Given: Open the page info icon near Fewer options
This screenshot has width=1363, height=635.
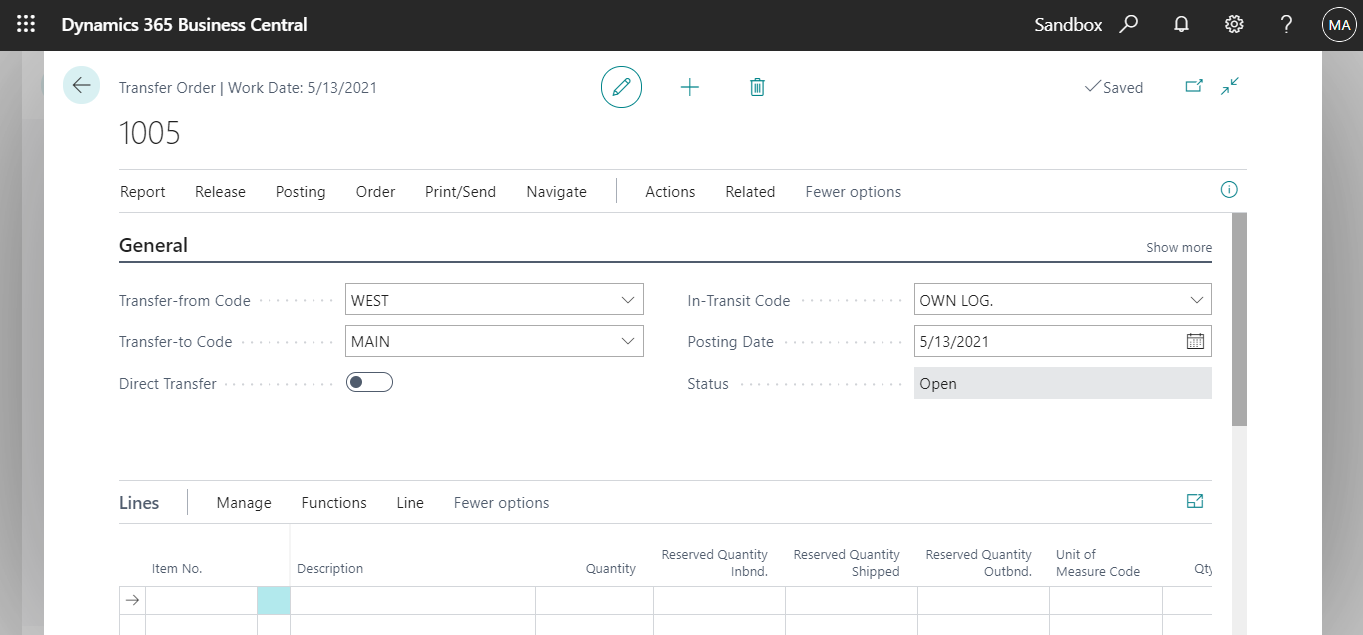Looking at the screenshot, I should pos(1229,189).
